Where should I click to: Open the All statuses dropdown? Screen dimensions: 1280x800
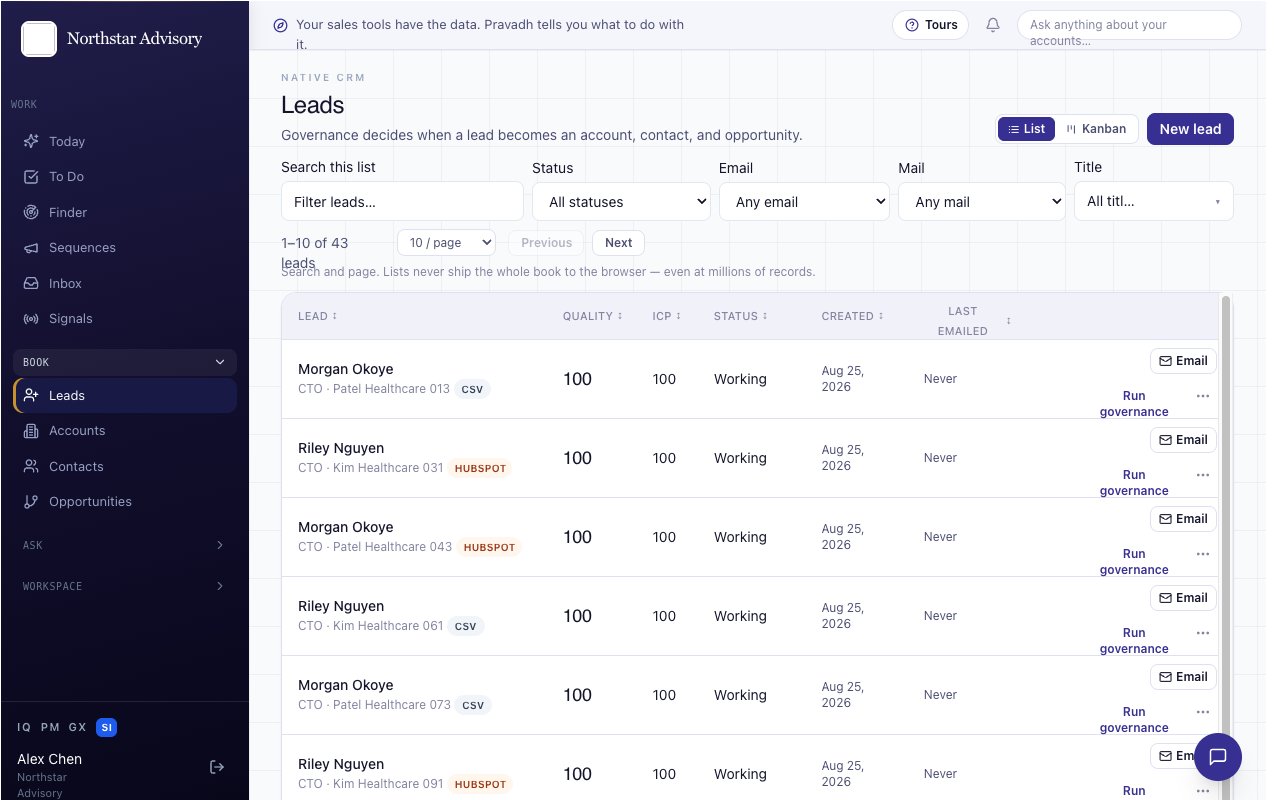pos(621,201)
